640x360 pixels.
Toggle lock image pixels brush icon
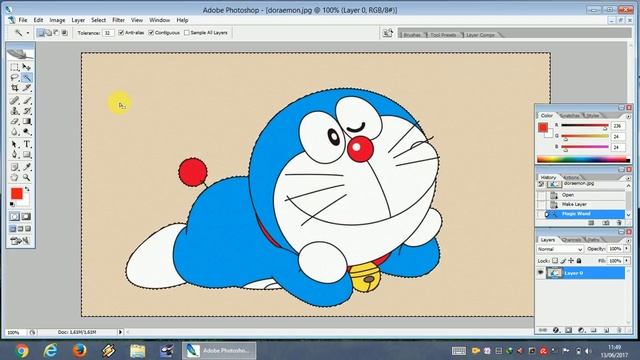pos(563,260)
